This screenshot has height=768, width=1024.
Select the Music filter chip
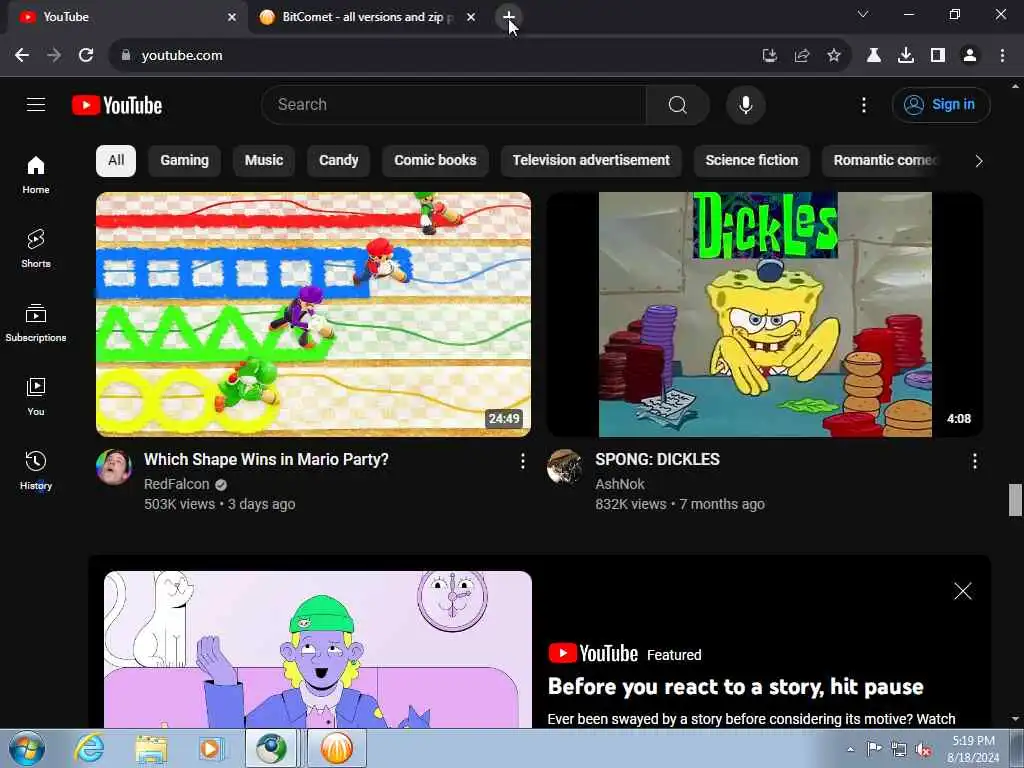pos(264,161)
